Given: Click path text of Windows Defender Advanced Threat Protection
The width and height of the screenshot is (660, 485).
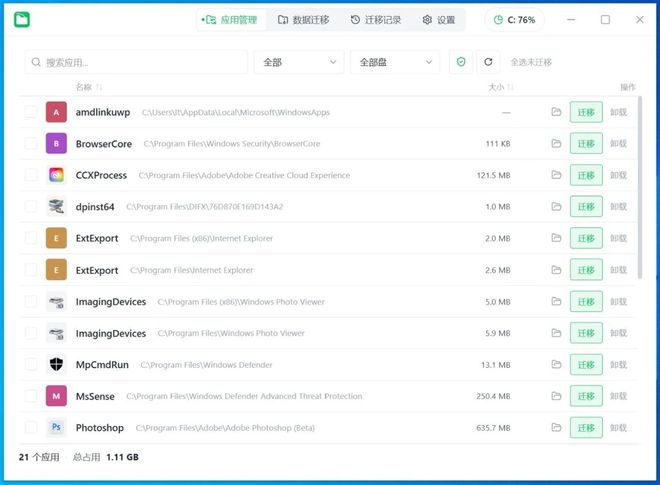Looking at the screenshot, I should [x=244, y=396].
